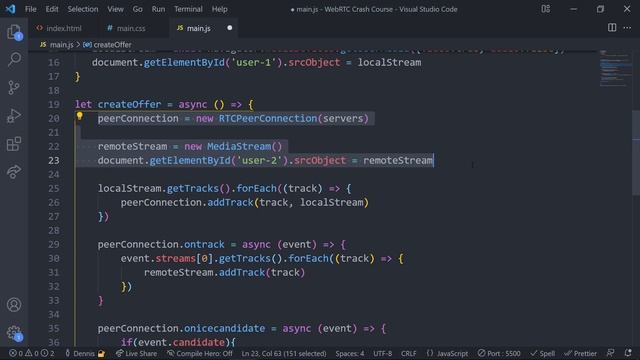Click the lightbulb code action on line 20
The height and width of the screenshot is (360, 640).
tap(80, 116)
